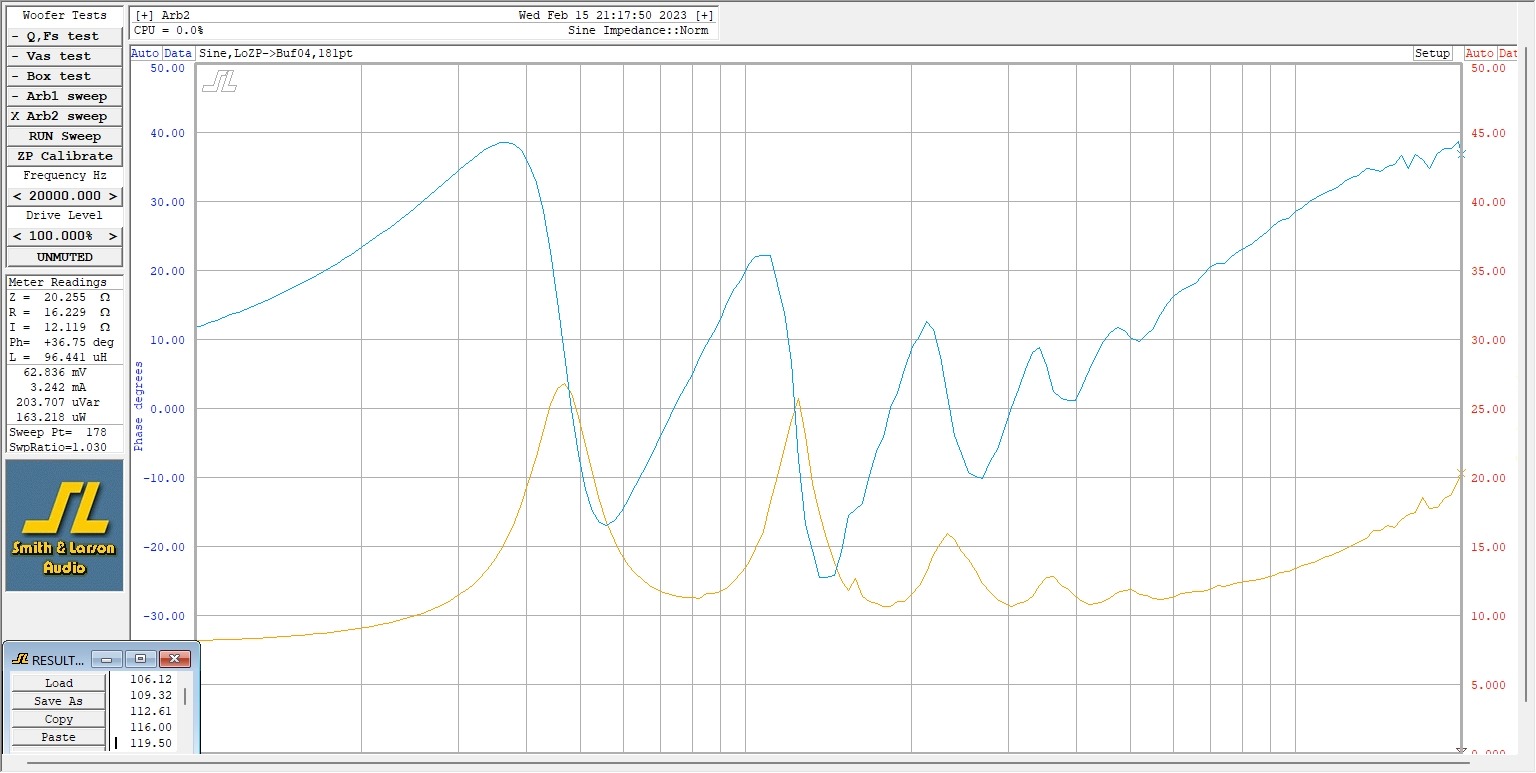Increase frequency with the right arrow
Screen dimensions: 1536x773
click(x=113, y=196)
